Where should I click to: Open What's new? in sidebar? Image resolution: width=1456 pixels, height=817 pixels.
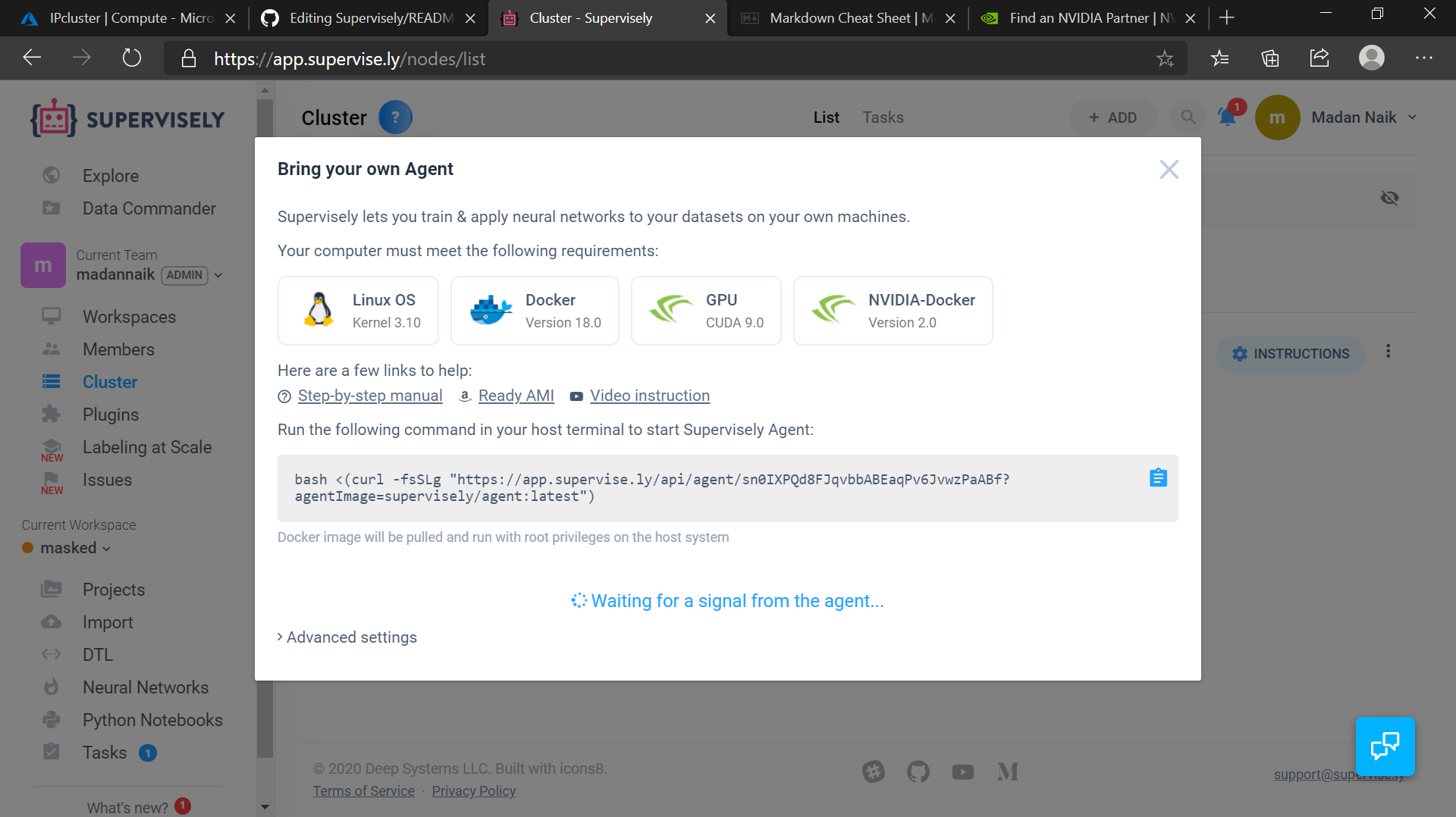point(127,807)
